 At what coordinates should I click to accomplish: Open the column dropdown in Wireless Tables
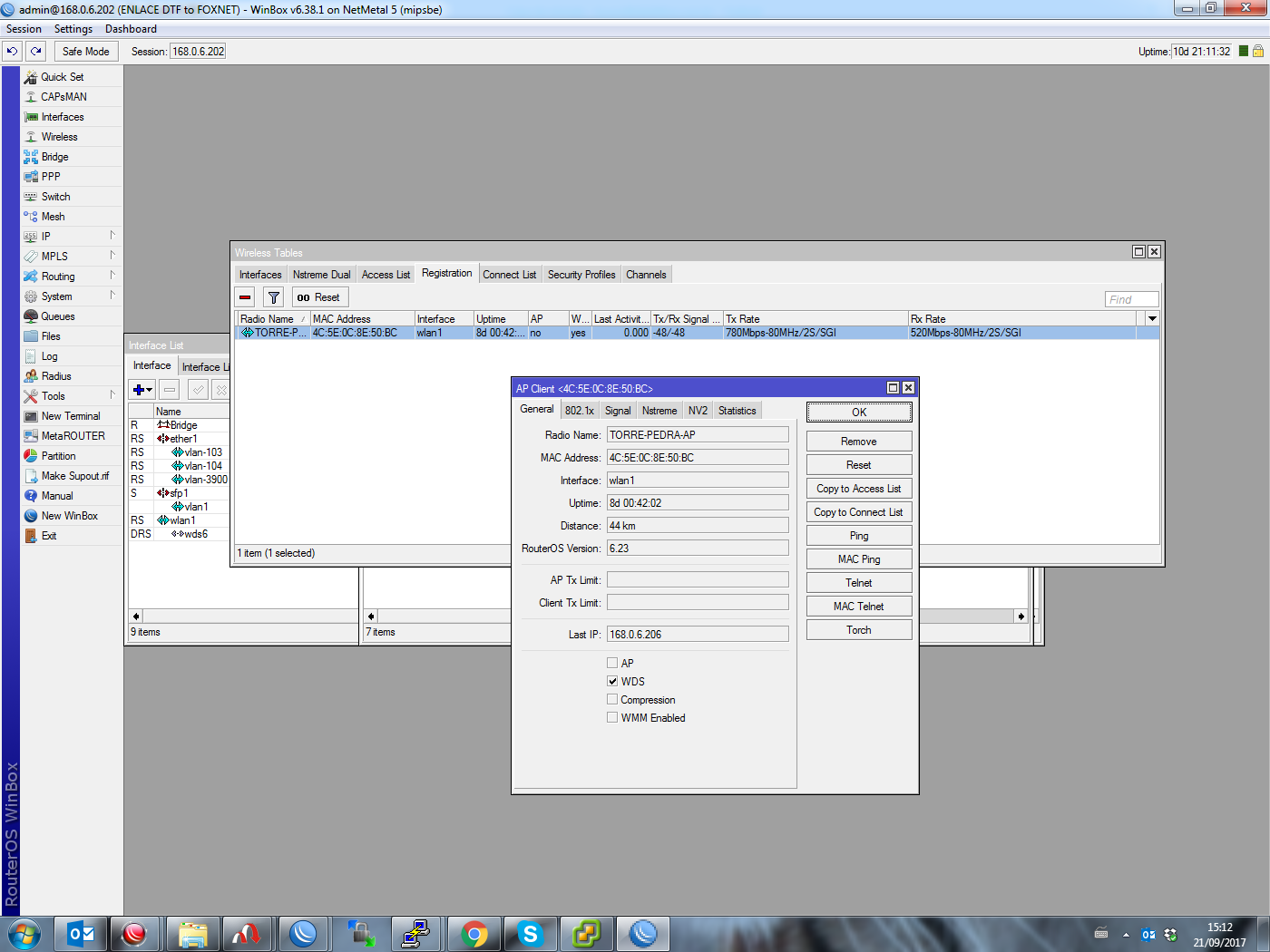[1152, 319]
